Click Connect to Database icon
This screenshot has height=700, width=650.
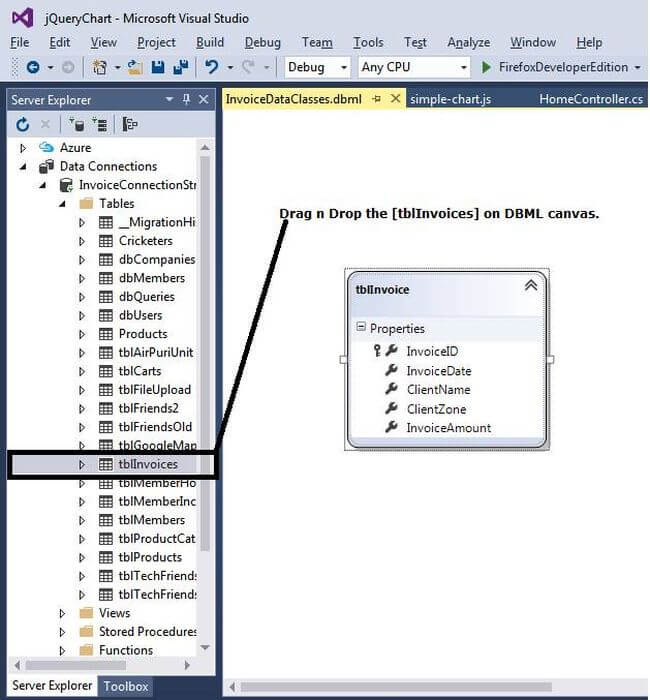coord(77,125)
